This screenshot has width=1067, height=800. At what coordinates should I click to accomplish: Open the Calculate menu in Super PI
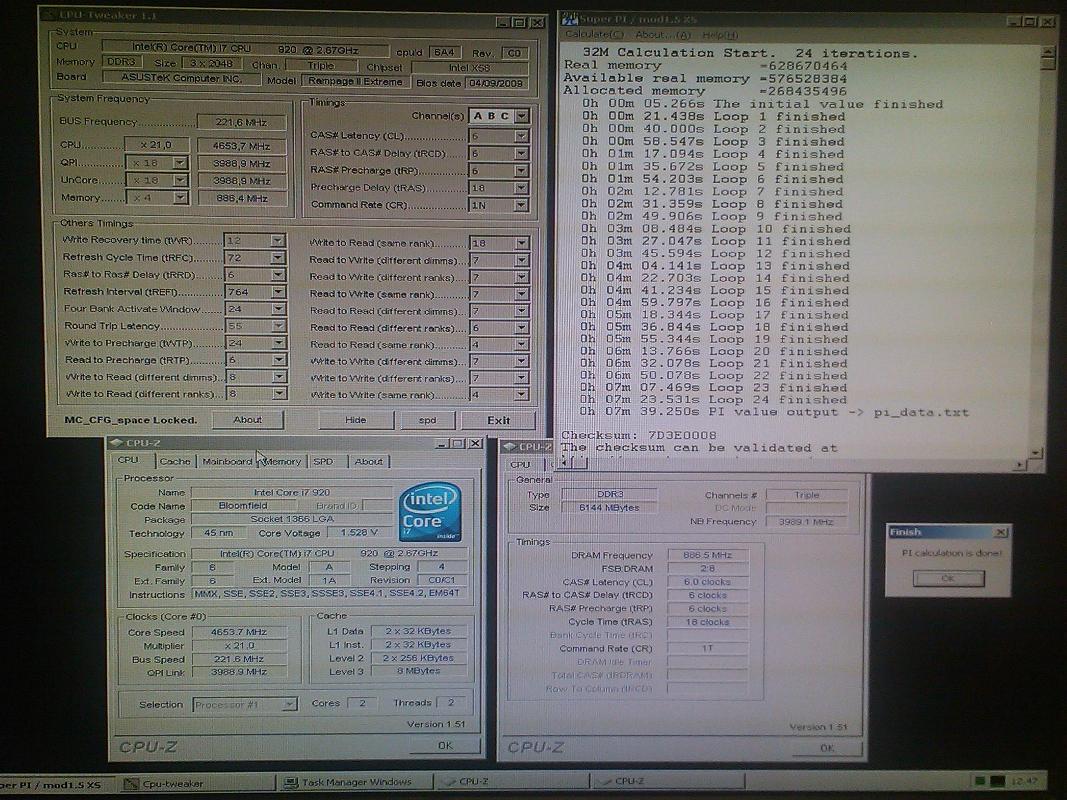click(x=594, y=35)
